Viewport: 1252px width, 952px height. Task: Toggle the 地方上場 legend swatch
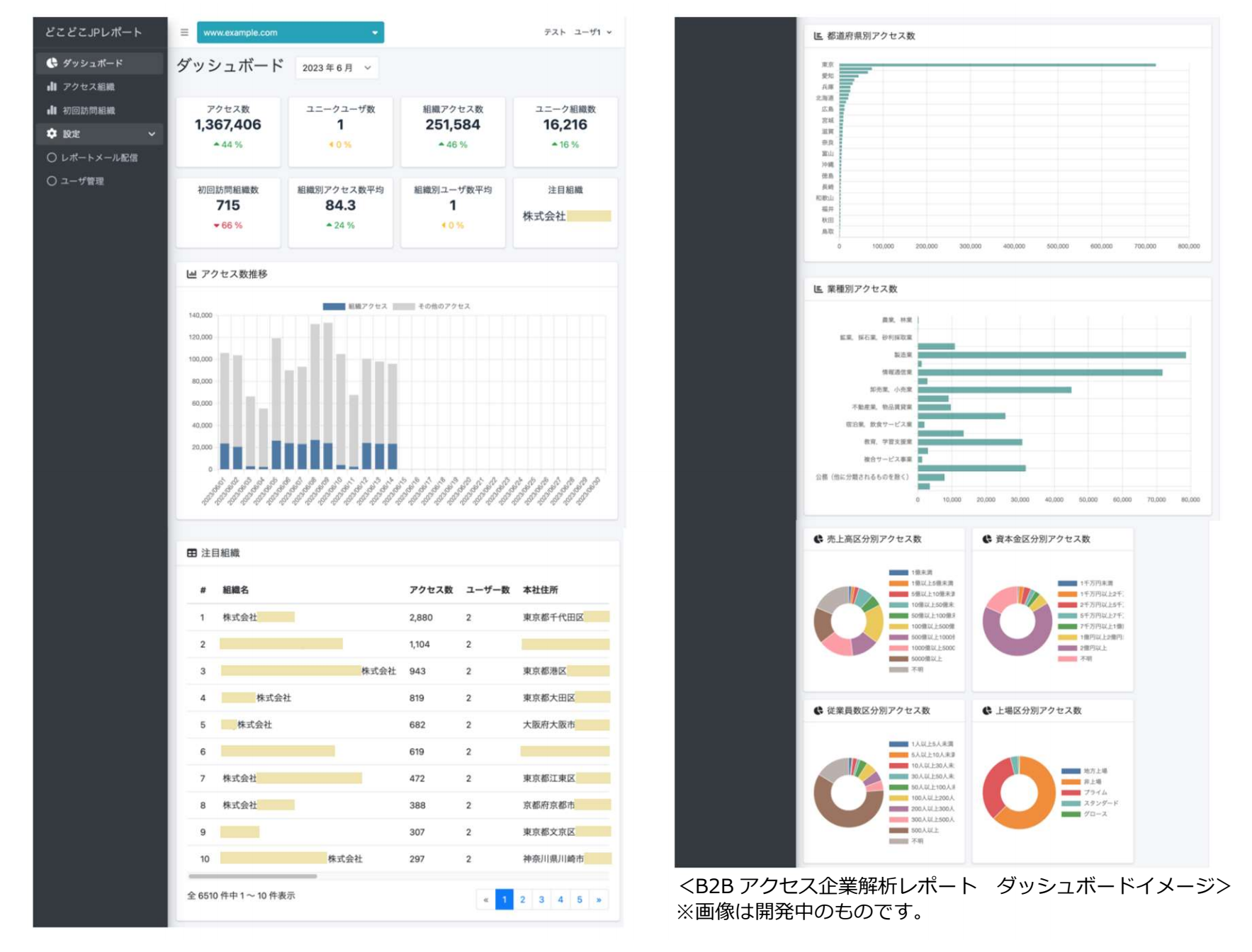[x=1071, y=771]
